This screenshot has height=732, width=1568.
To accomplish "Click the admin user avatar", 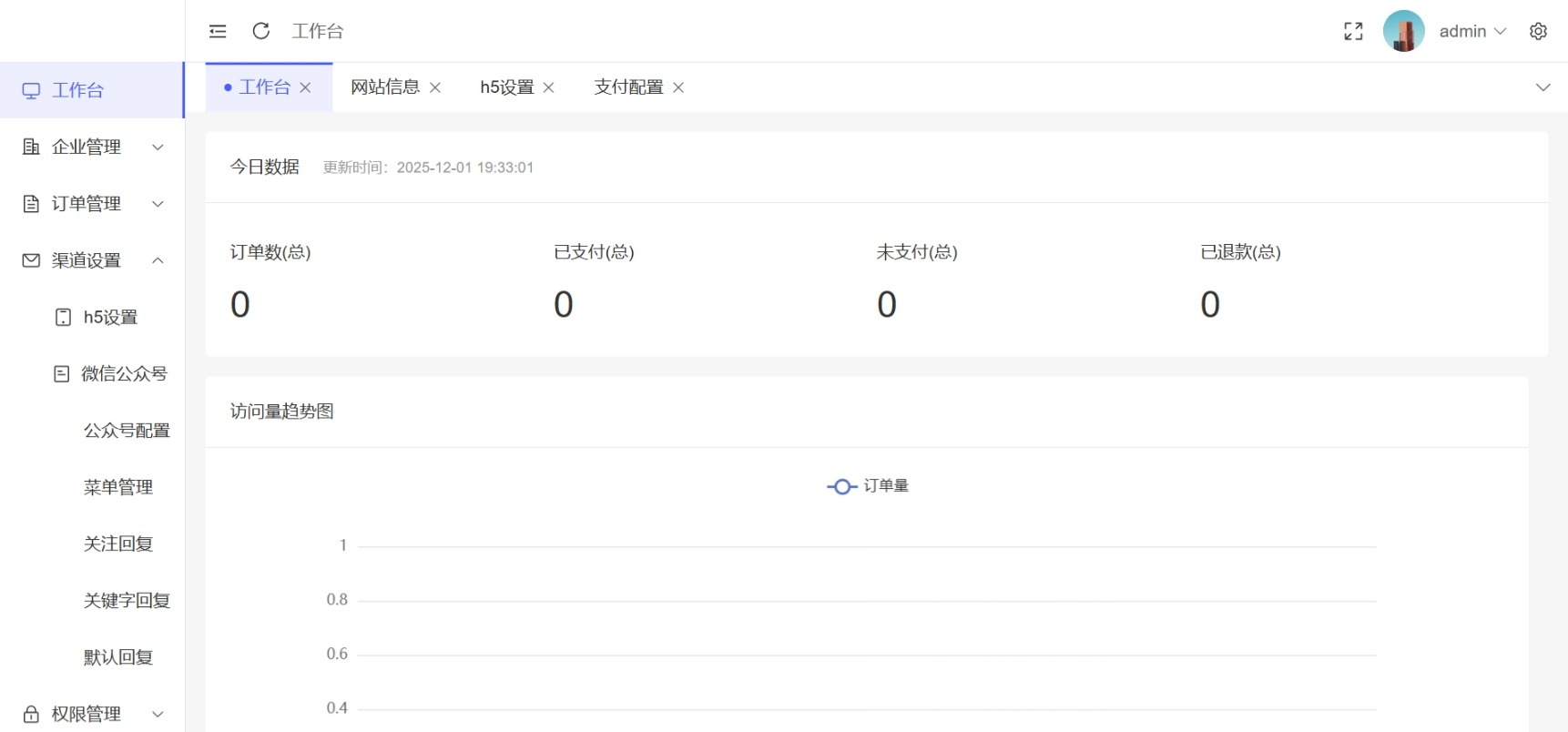I will click(1403, 32).
